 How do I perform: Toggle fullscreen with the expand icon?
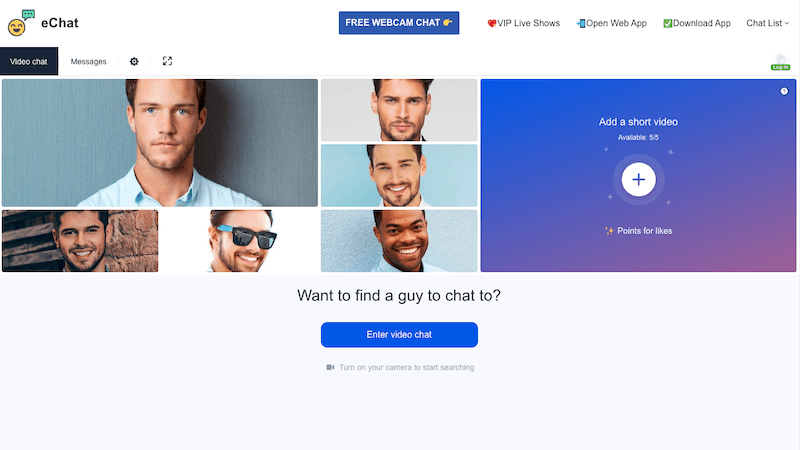(167, 61)
